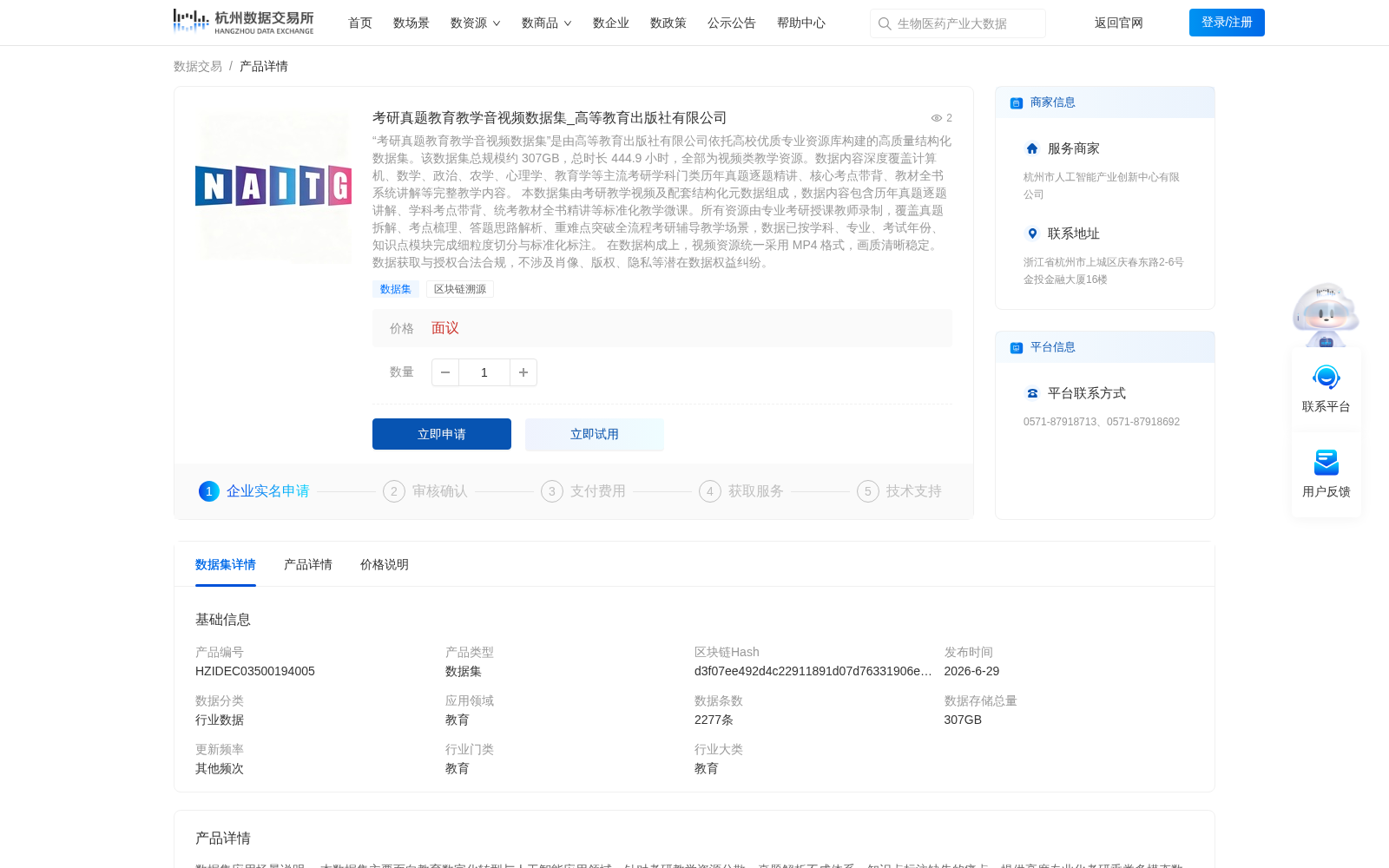Click 数据交易 breadcrumb link
Screen dimensions: 1389x868
pyautogui.click(x=198, y=67)
